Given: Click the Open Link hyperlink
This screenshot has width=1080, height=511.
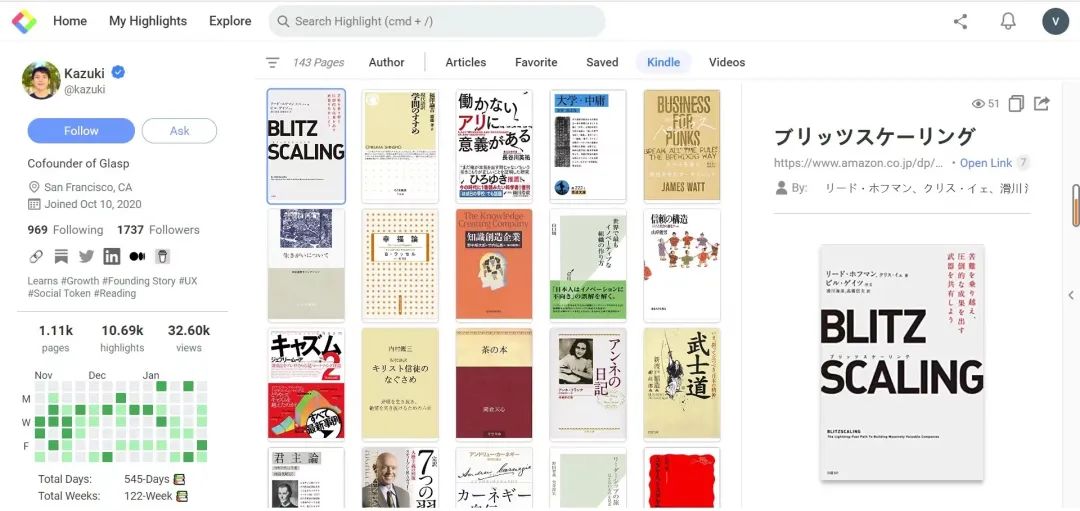Looking at the screenshot, I should pos(986,163).
